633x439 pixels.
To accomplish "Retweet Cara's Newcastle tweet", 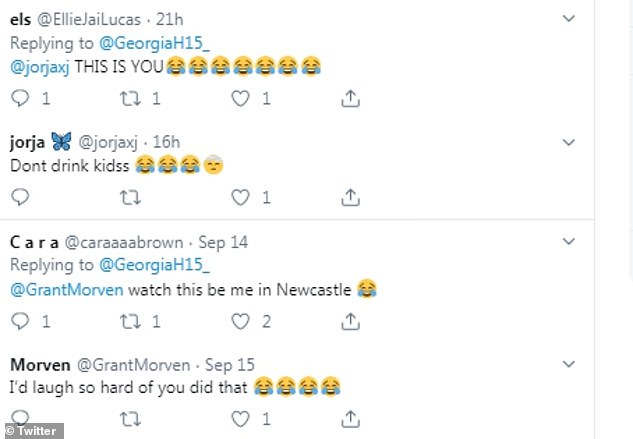I will [131, 321].
